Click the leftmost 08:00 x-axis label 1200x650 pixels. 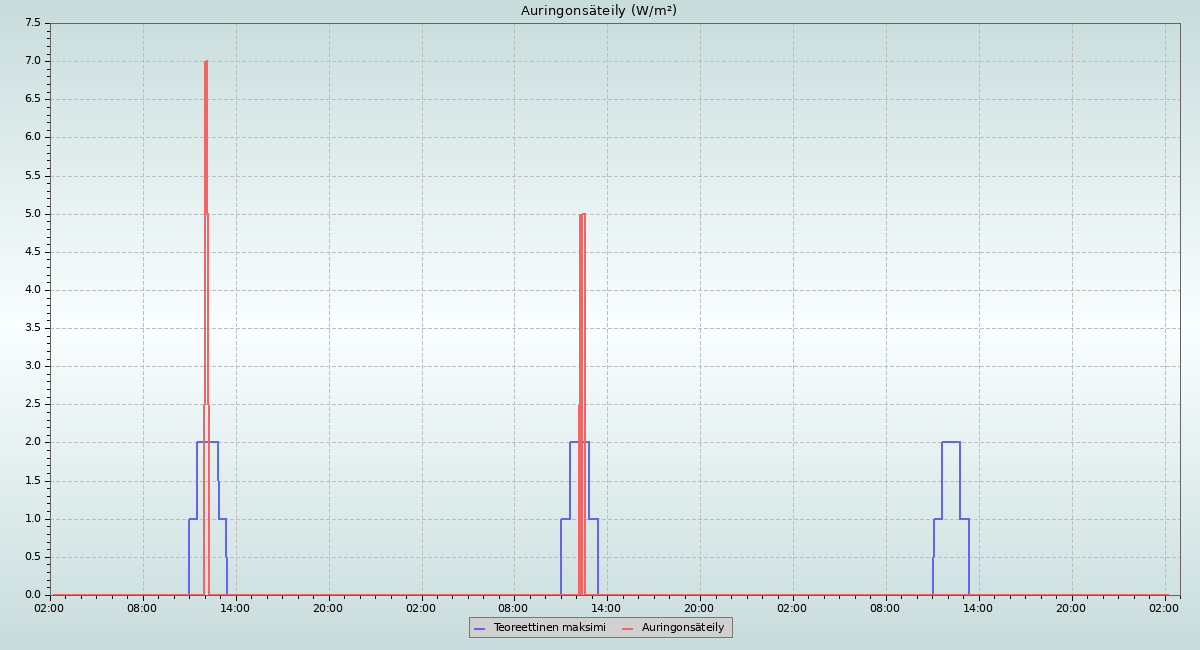point(143,608)
